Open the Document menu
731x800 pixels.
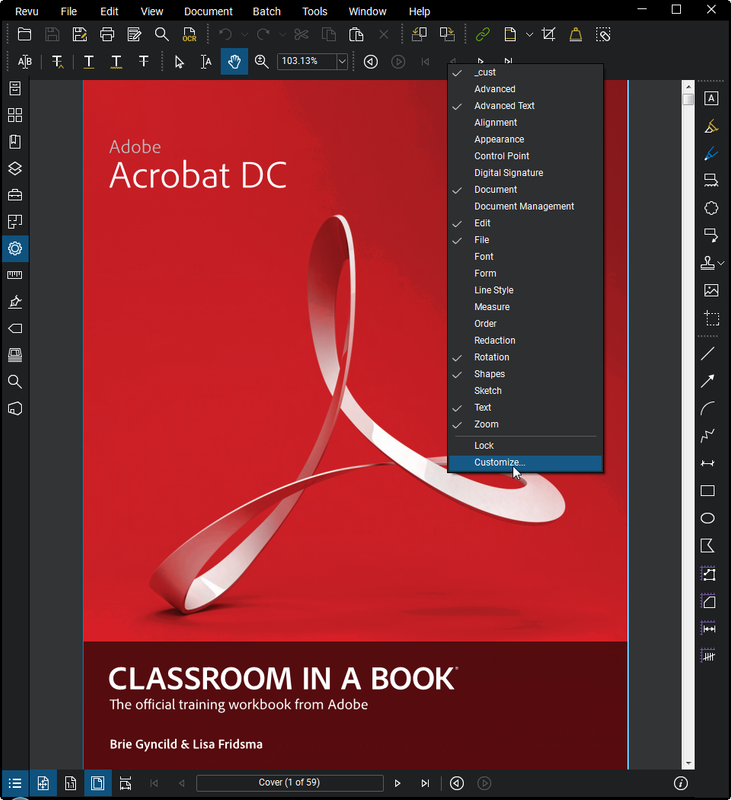(x=208, y=11)
